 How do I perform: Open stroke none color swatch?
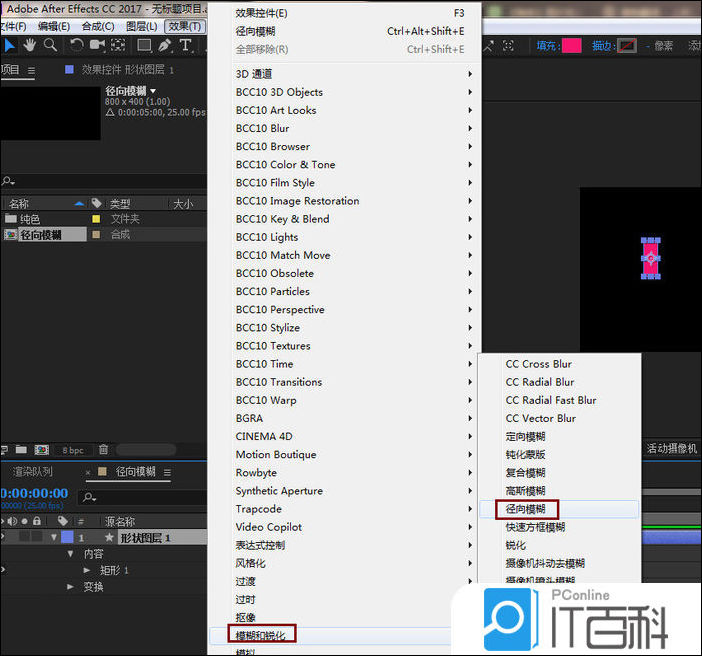point(627,46)
